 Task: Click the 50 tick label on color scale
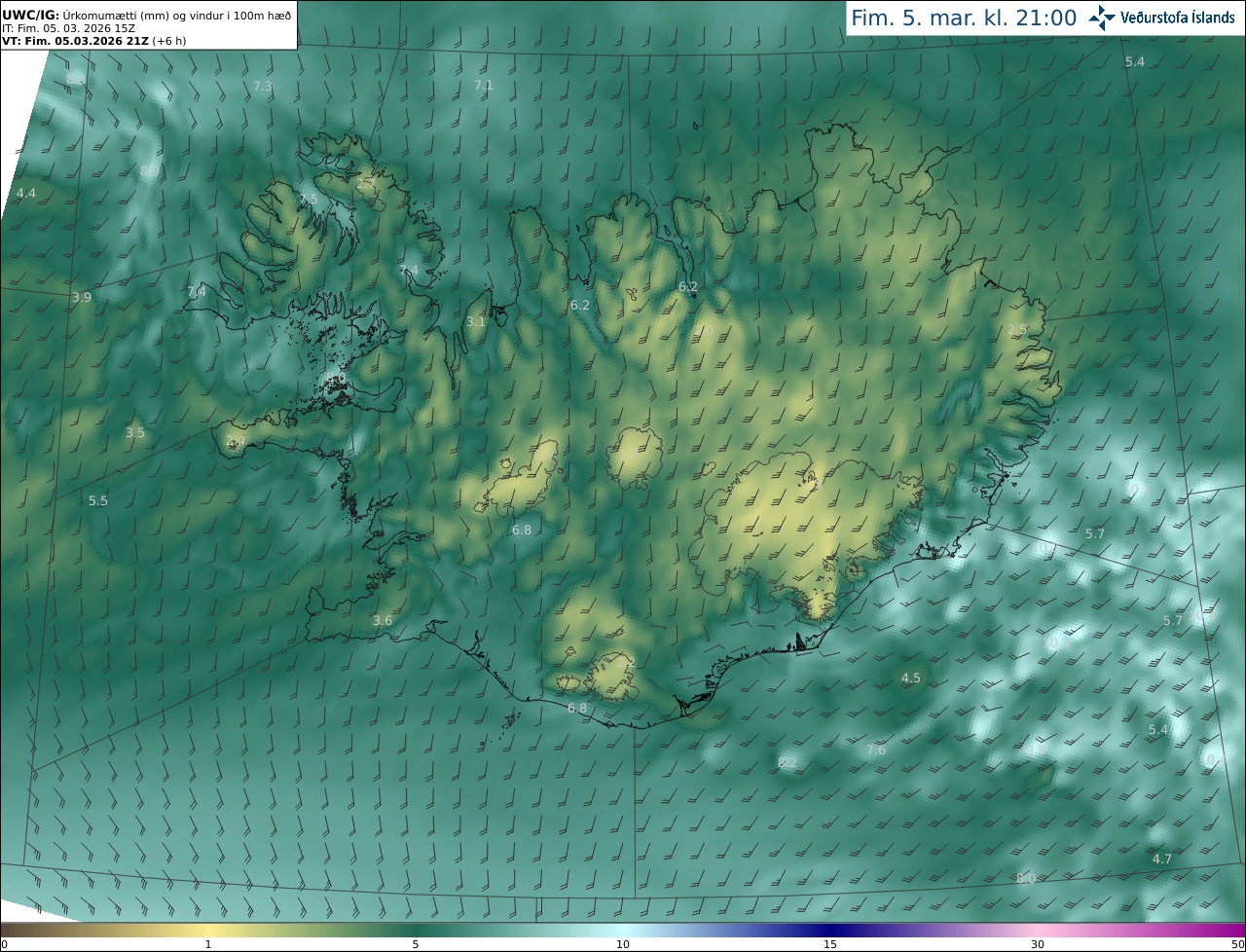(x=1238, y=944)
